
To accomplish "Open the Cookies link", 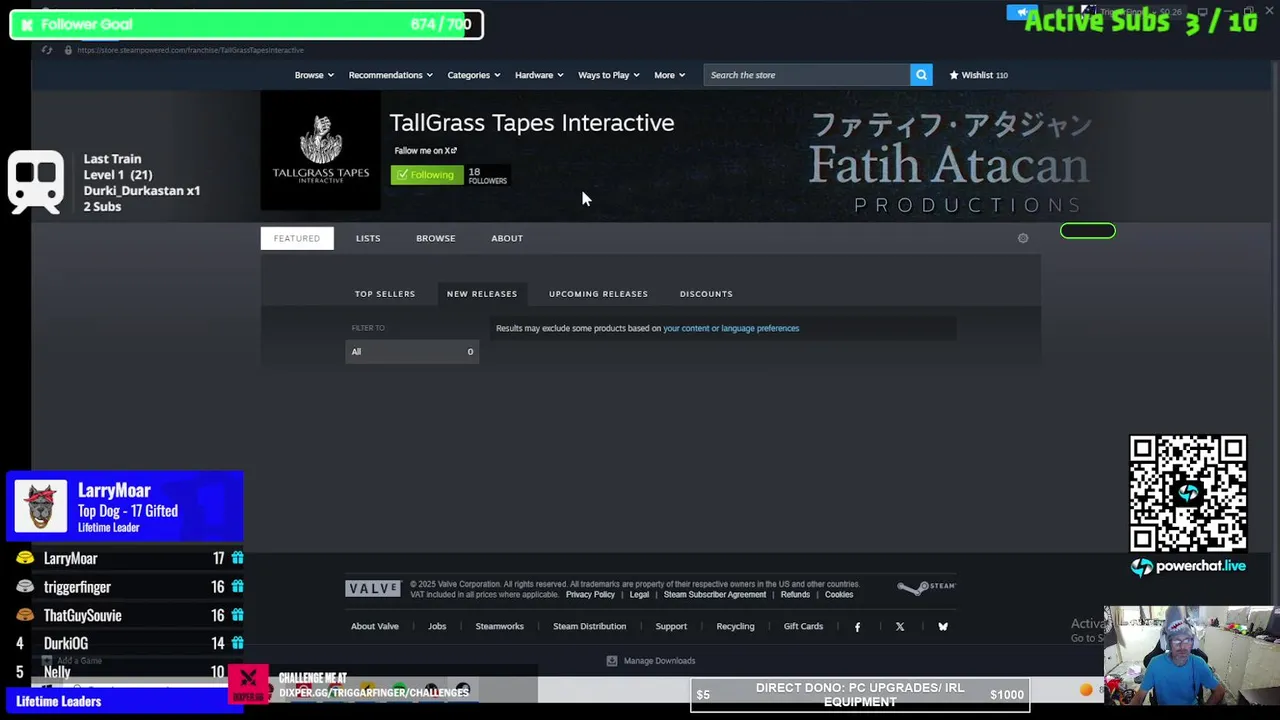I will 839,595.
